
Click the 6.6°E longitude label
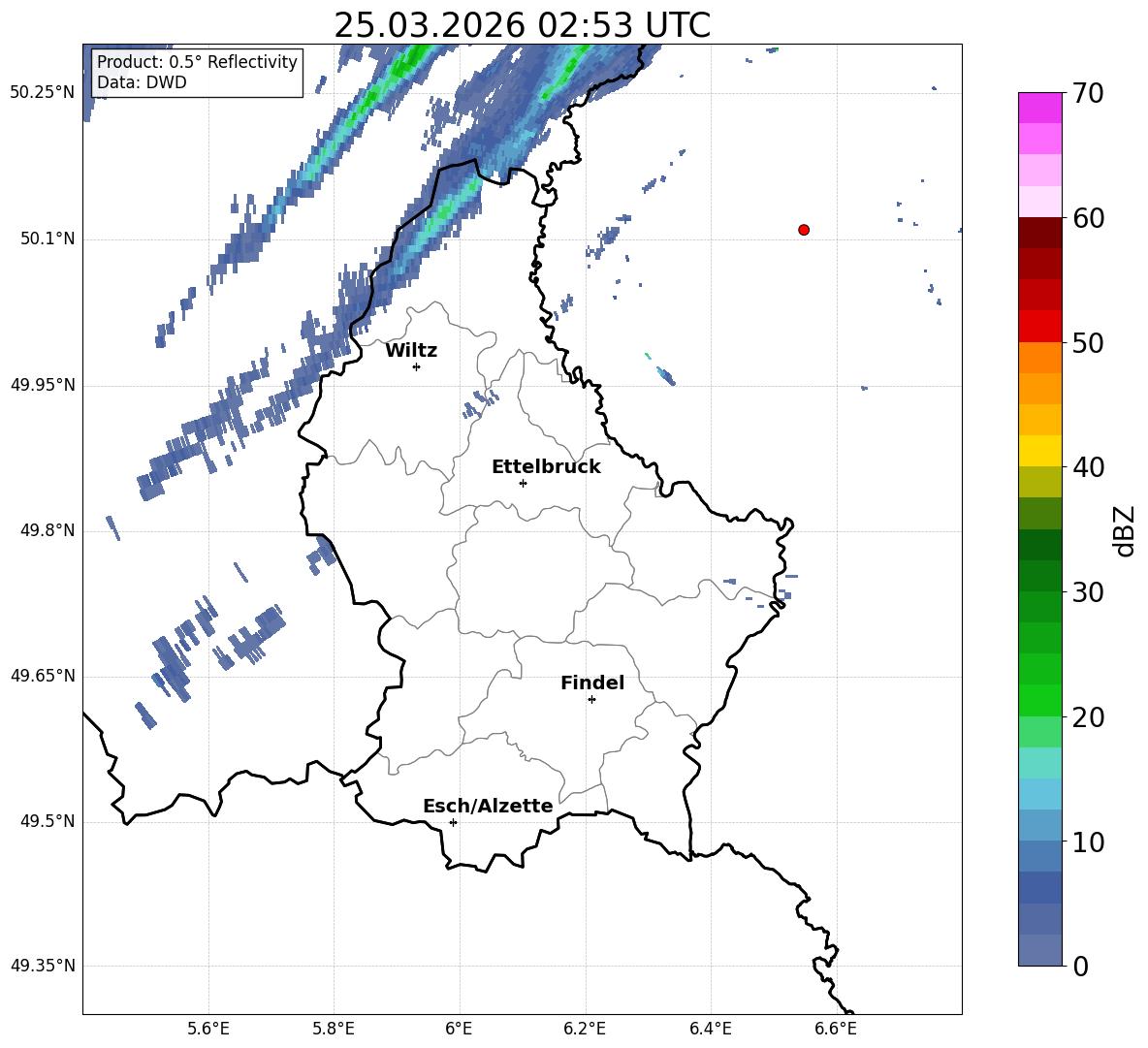click(x=836, y=1029)
